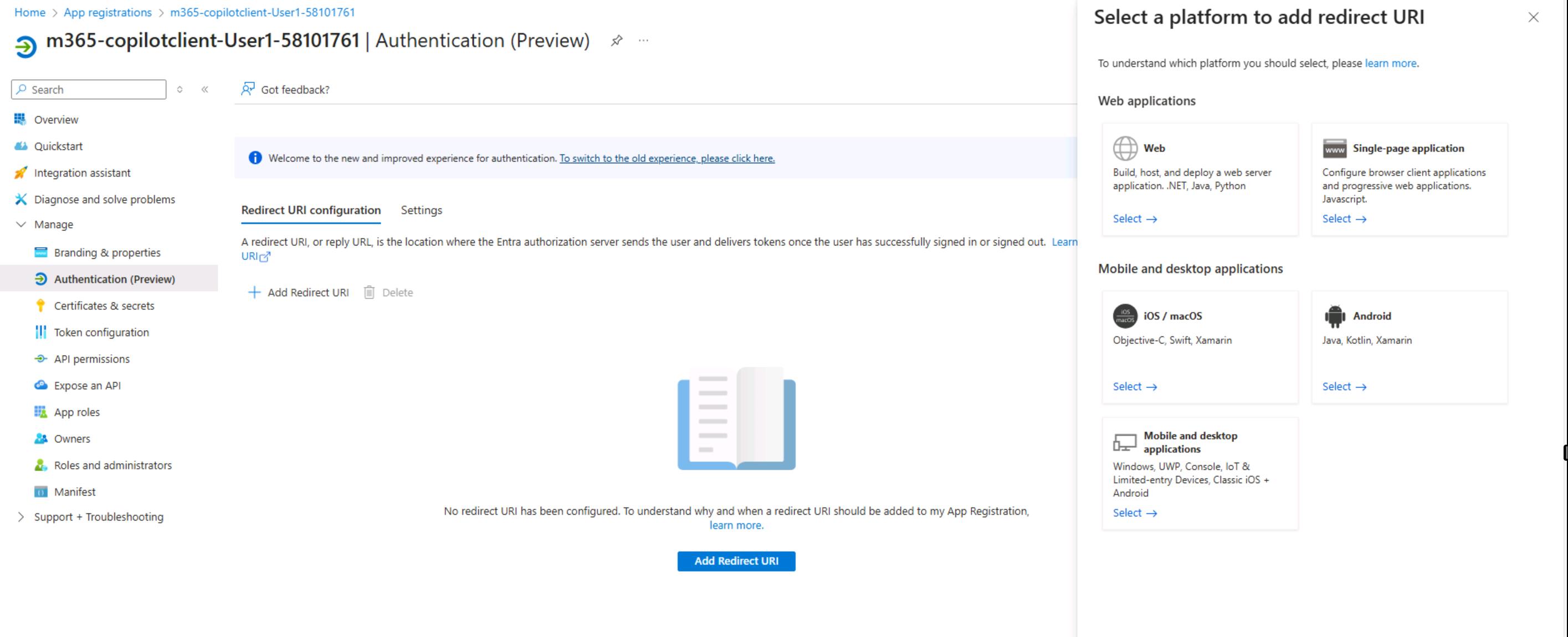The width and height of the screenshot is (1568, 637).
Task: Open the ellipsis more options menu
Action: click(643, 41)
